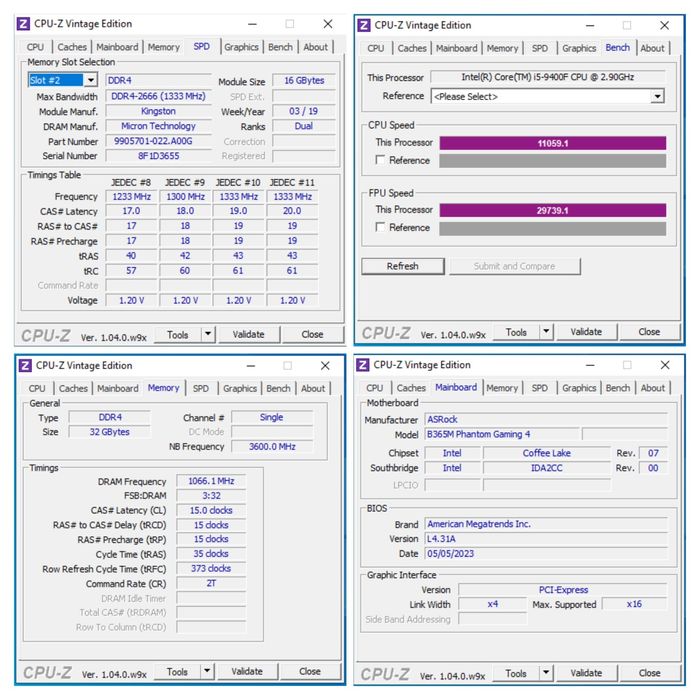Click Serial Number 8F1D3655 value
The height and width of the screenshot is (700, 700).
pos(158,156)
